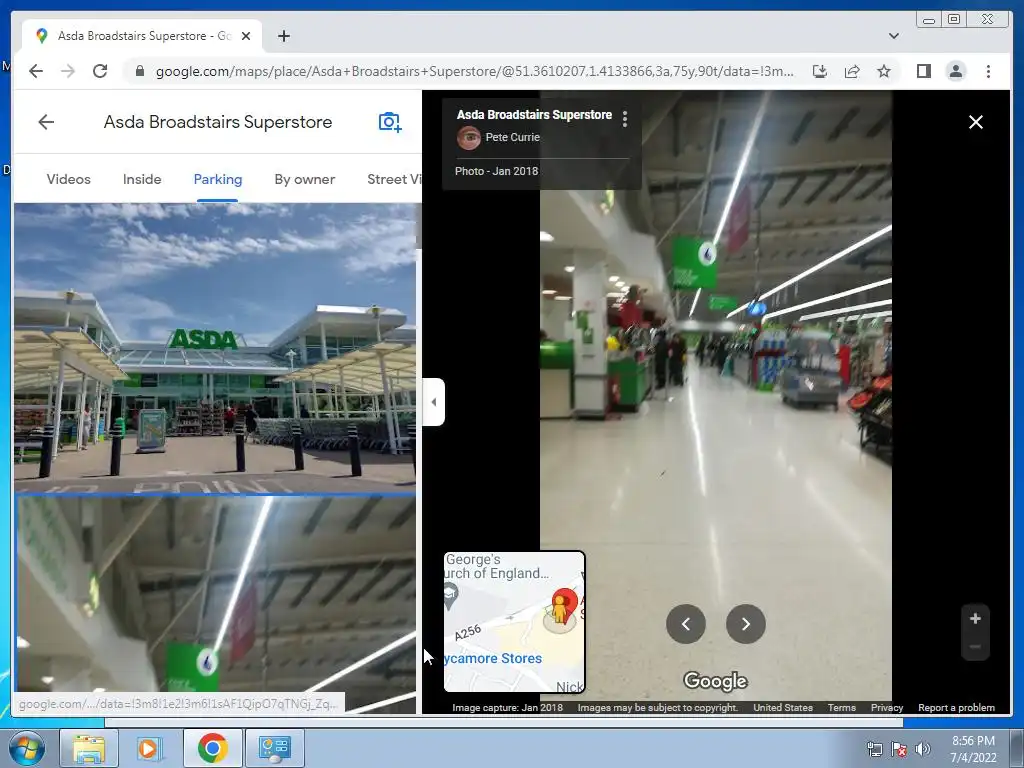The image size is (1024, 768).
Task: Open the By owner tab
Action: pyautogui.click(x=304, y=180)
